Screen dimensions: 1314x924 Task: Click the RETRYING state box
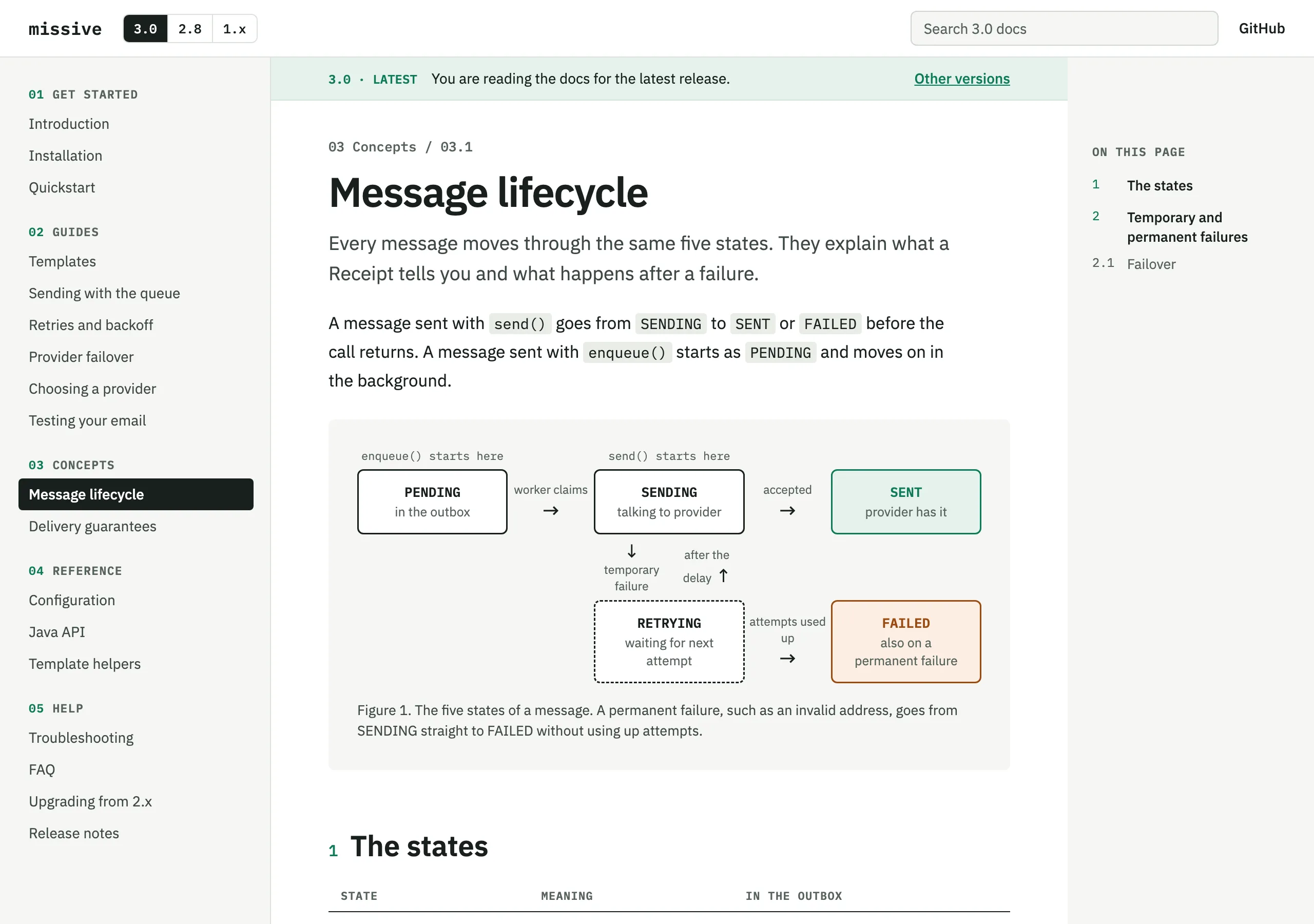coord(669,642)
